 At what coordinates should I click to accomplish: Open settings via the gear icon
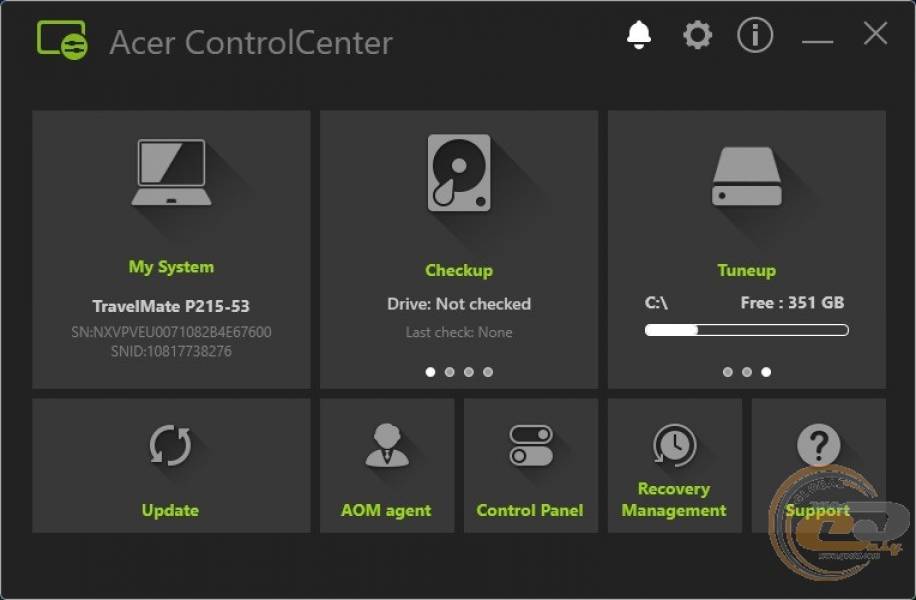tap(698, 35)
